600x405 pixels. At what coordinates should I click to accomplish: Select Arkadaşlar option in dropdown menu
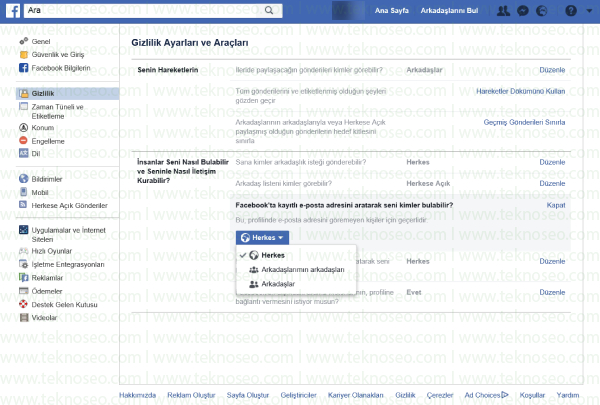296,284
